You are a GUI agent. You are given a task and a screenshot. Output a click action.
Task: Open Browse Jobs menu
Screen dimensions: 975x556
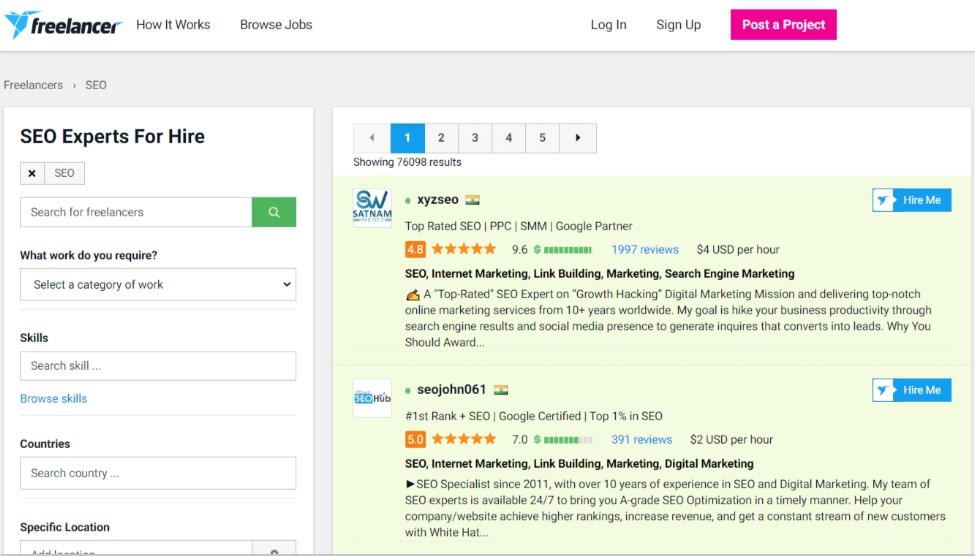coord(276,25)
